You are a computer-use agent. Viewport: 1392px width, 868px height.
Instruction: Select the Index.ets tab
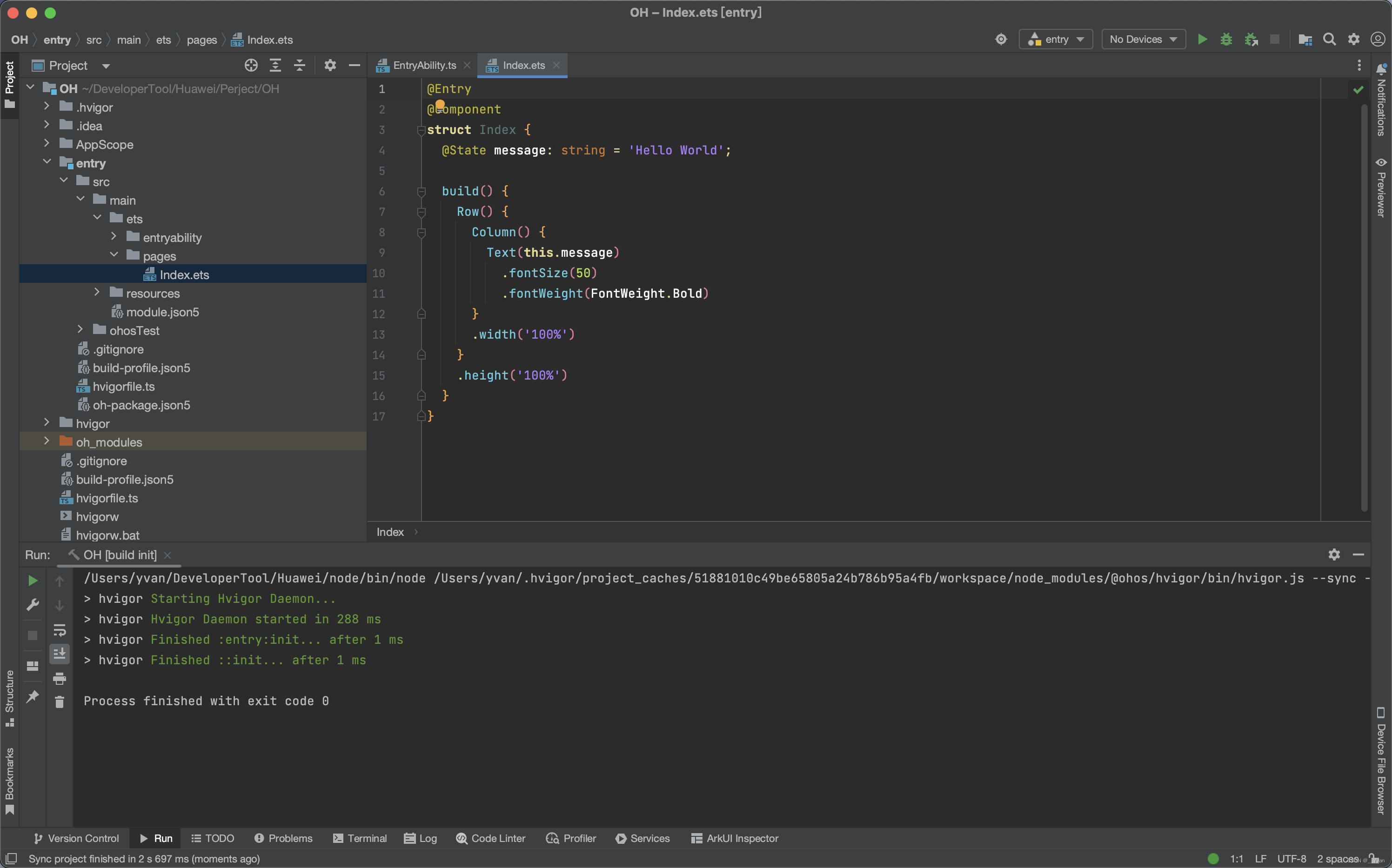[x=521, y=65]
